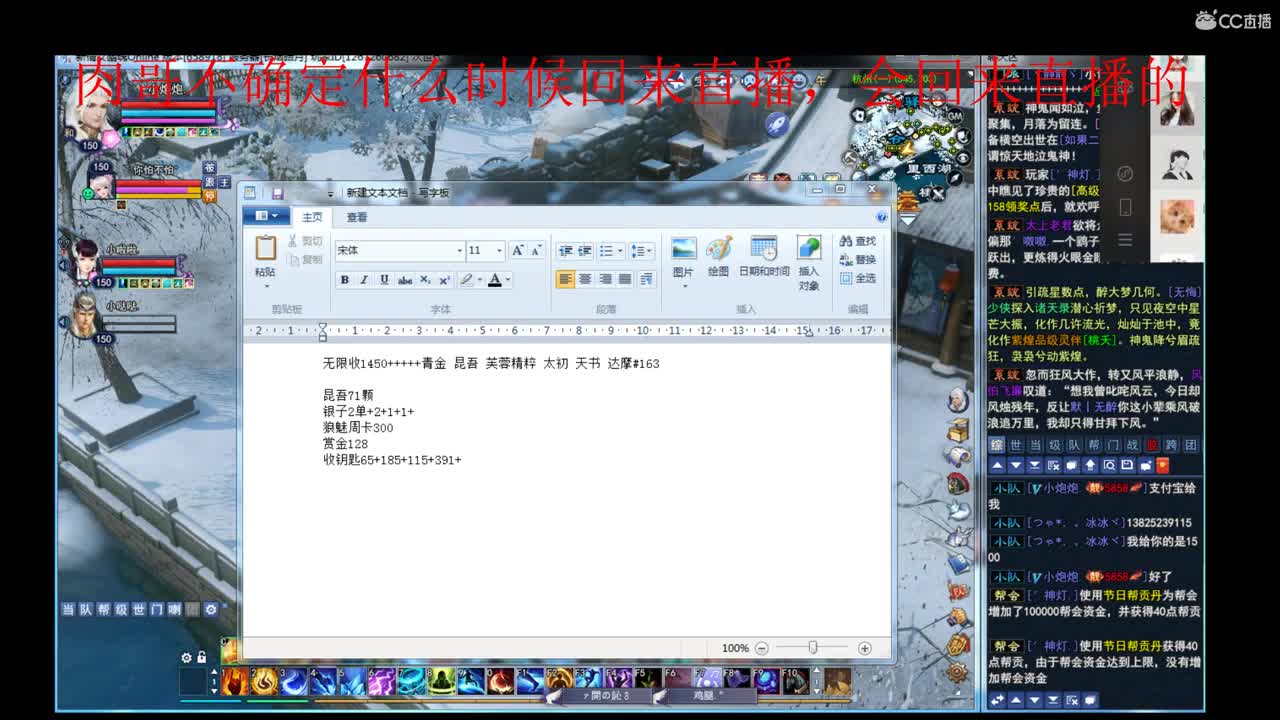The height and width of the screenshot is (720, 1280).
Task: Click the red envelope icon in chat toolbar
Action: point(1162,465)
